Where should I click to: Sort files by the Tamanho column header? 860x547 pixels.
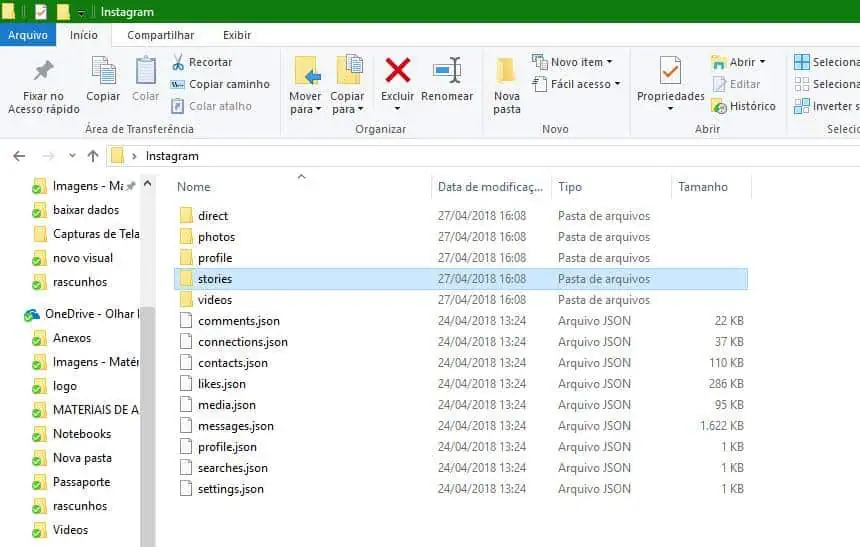[703, 187]
